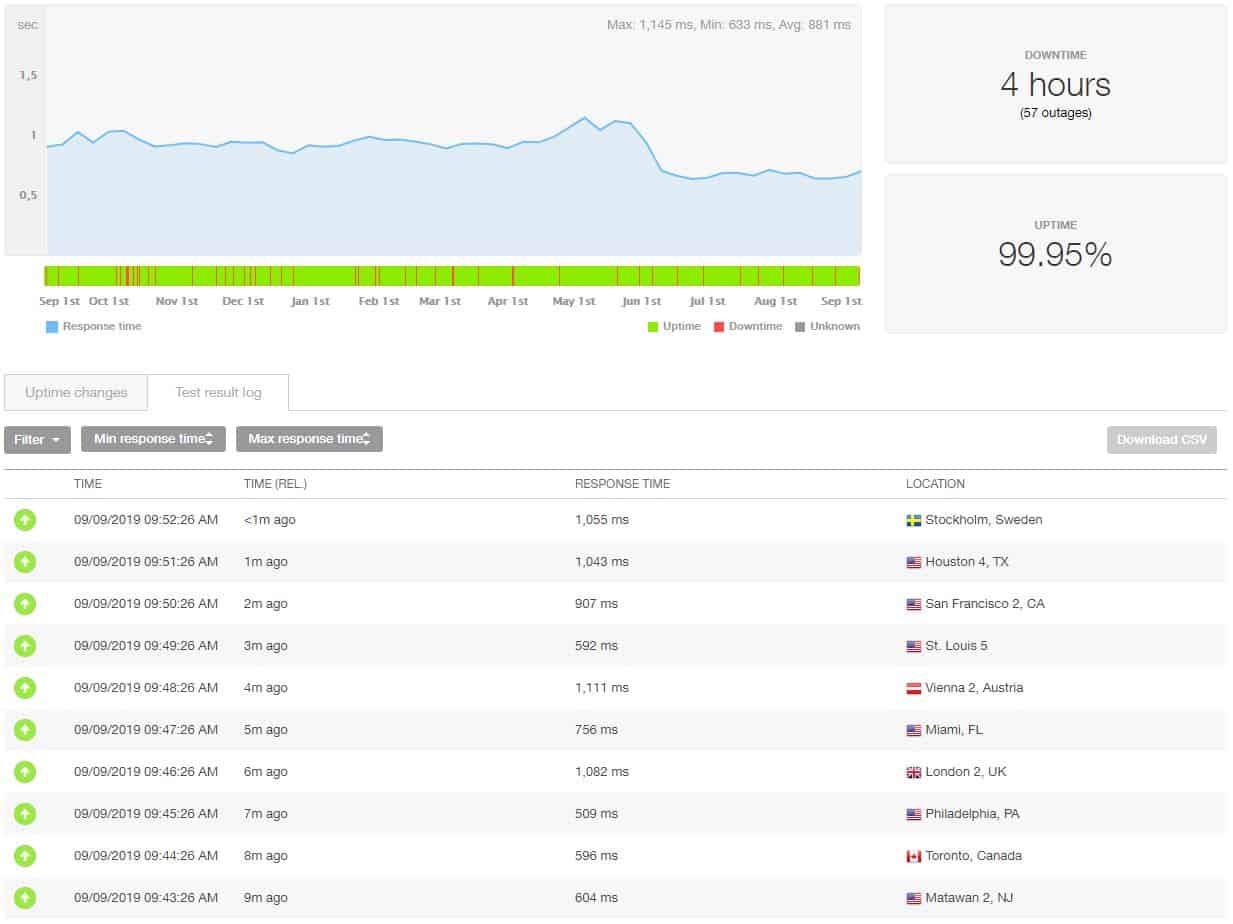The height and width of the screenshot is (924, 1233).
Task: Click the 1,082 ms response value
Action: pos(602,772)
